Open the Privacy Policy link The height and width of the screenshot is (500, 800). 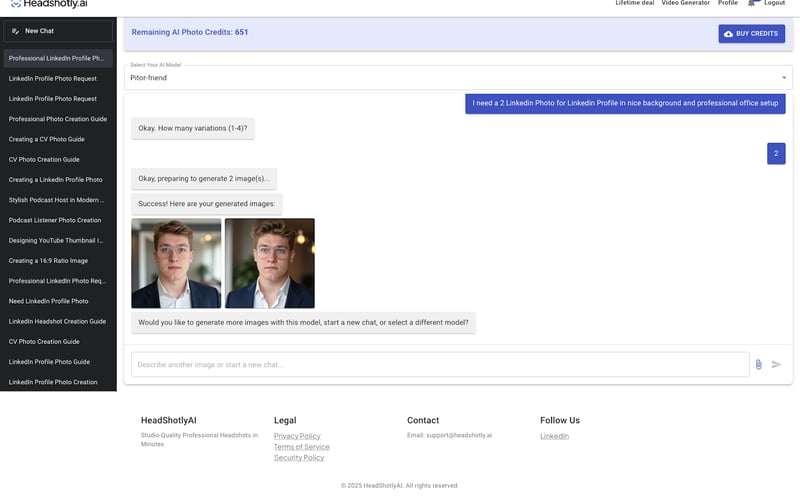297,436
